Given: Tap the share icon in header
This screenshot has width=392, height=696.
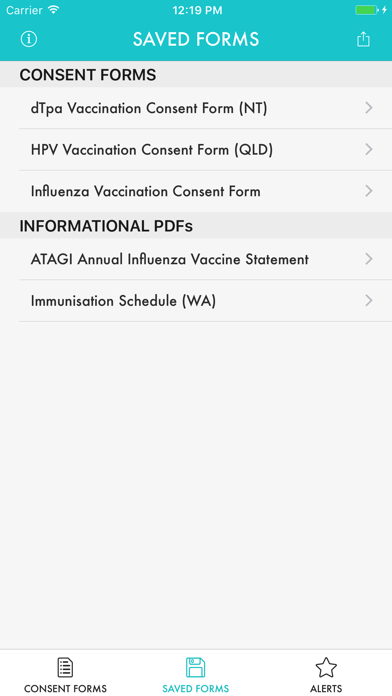Looking at the screenshot, I should click(x=363, y=39).
